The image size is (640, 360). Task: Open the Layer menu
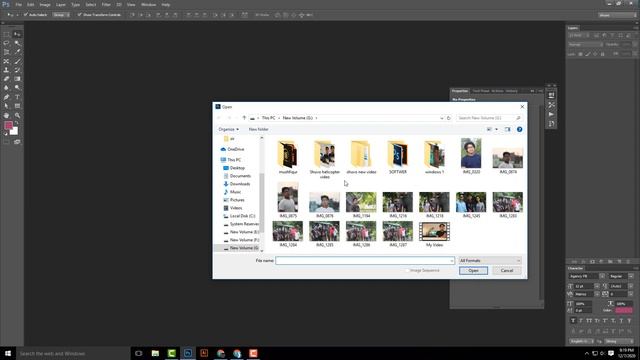point(60,4)
